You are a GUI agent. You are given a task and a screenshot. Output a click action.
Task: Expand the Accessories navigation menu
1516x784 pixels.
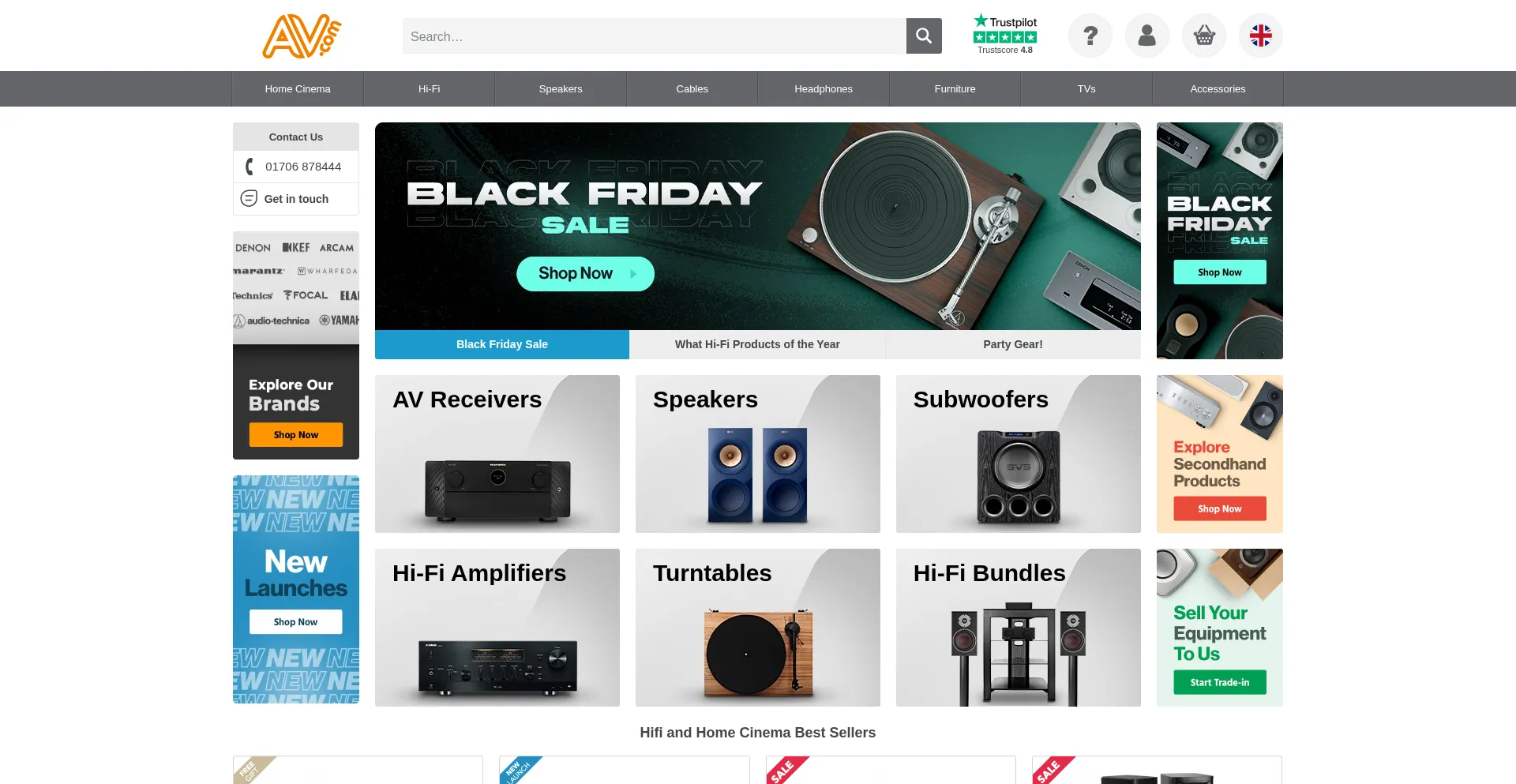[x=1218, y=89]
